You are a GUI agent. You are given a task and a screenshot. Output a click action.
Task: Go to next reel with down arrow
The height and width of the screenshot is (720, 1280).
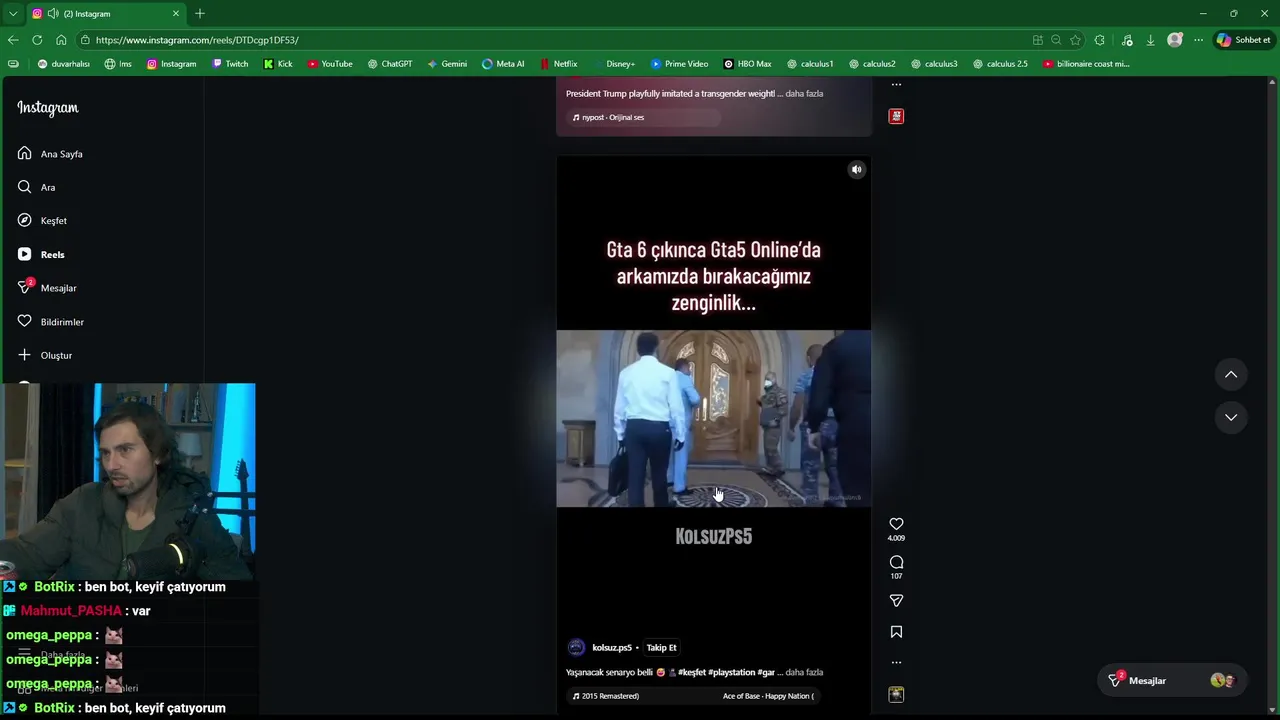[x=1231, y=417]
